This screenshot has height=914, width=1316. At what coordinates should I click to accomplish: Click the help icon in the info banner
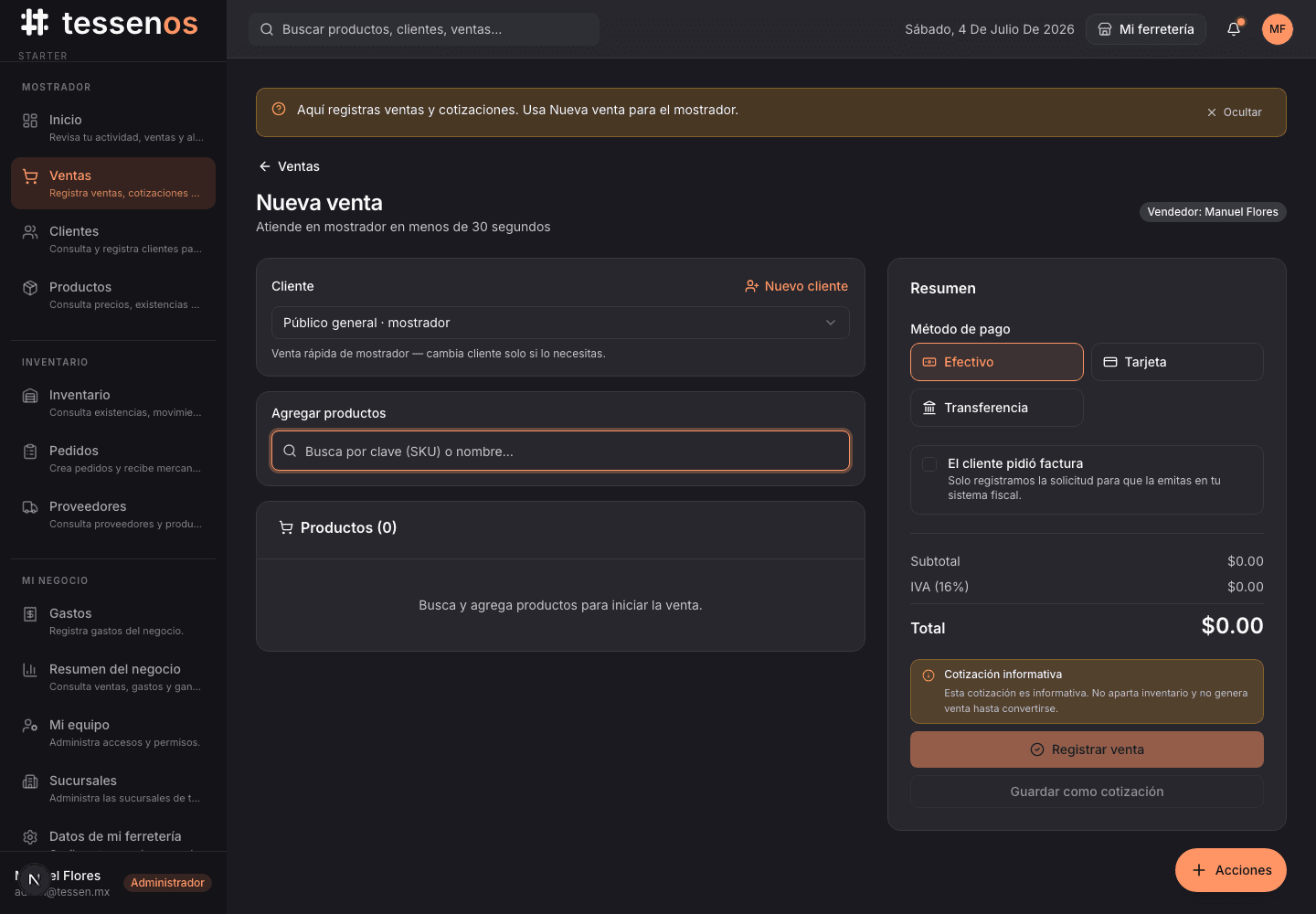pyautogui.click(x=279, y=109)
